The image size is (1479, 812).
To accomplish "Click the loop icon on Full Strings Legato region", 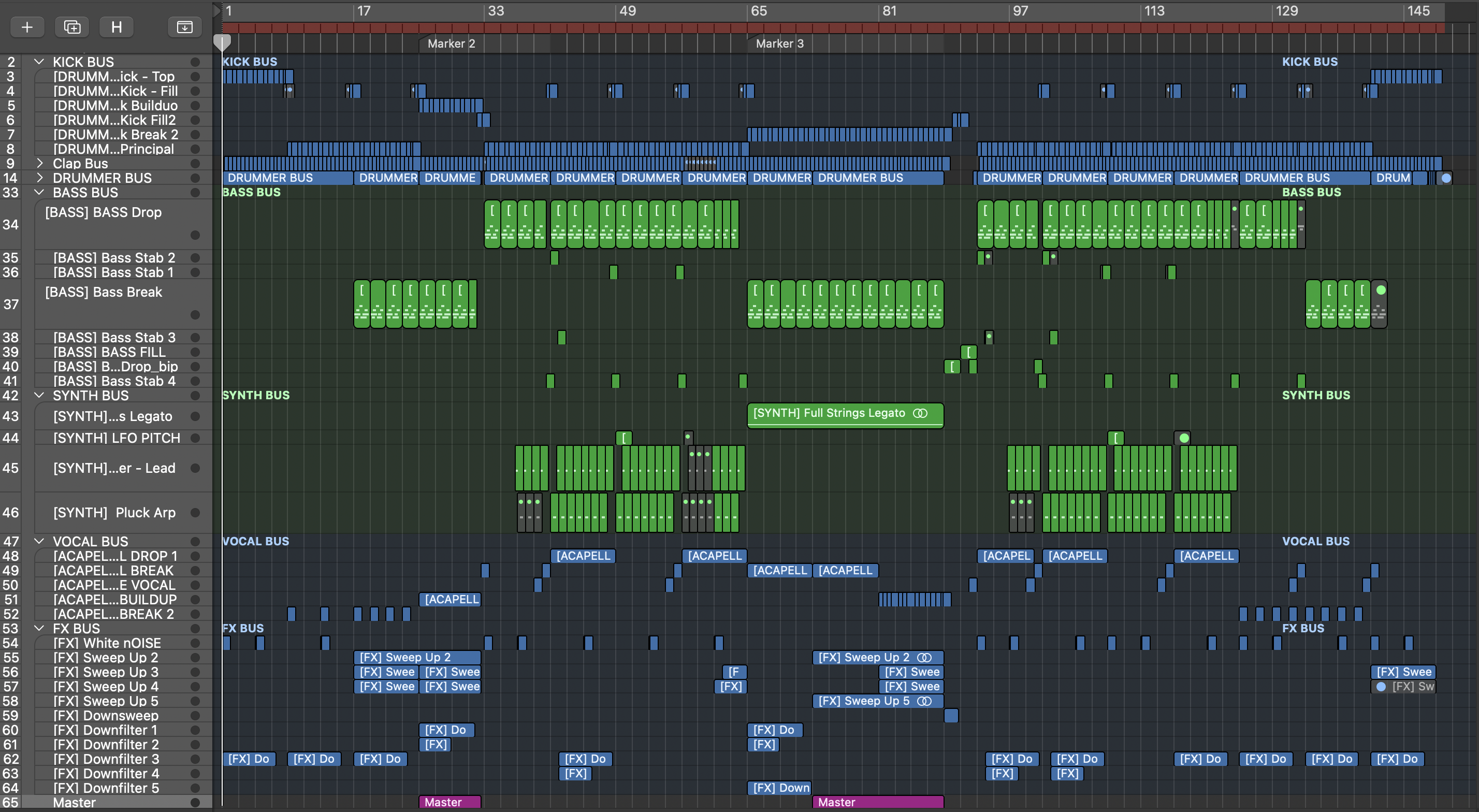I will coord(920,413).
